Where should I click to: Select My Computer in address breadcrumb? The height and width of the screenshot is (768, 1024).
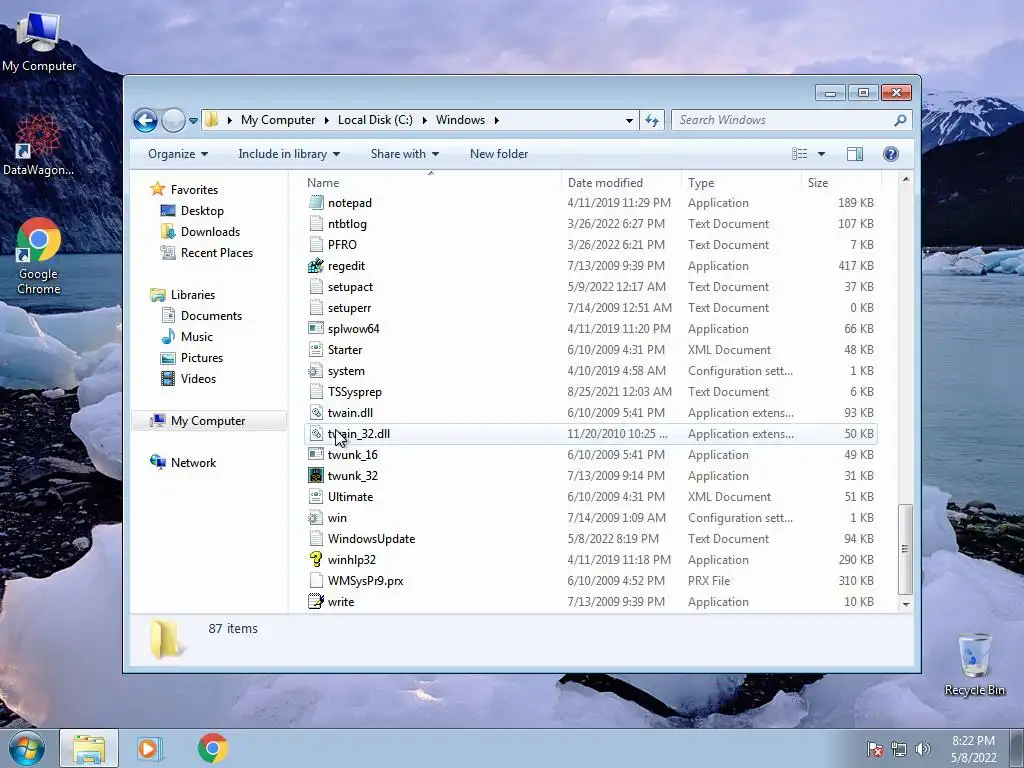(x=278, y=120)
